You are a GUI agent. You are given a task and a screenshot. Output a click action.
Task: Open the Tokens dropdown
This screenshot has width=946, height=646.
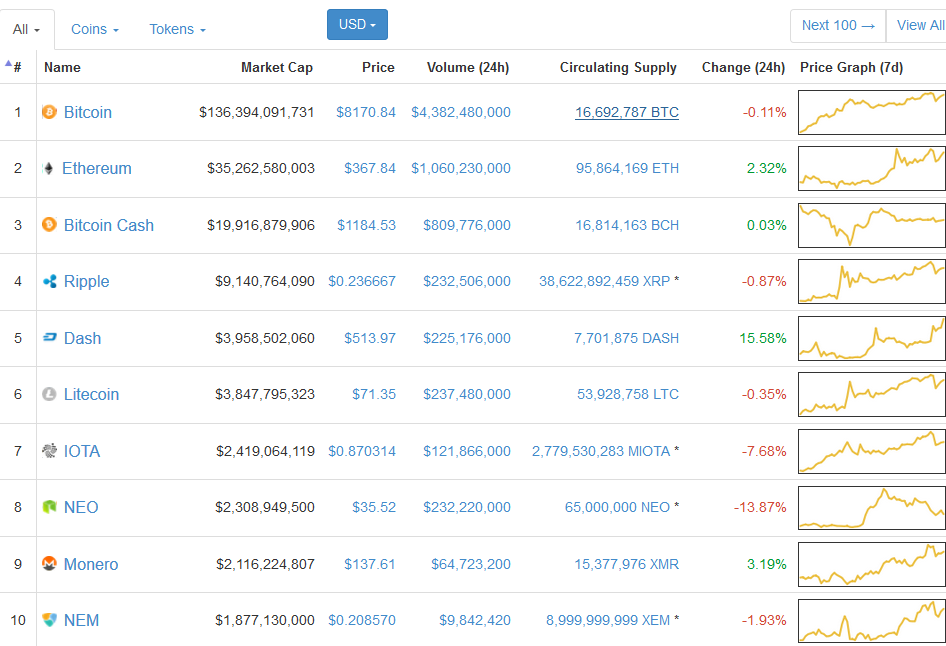point(176,29)
